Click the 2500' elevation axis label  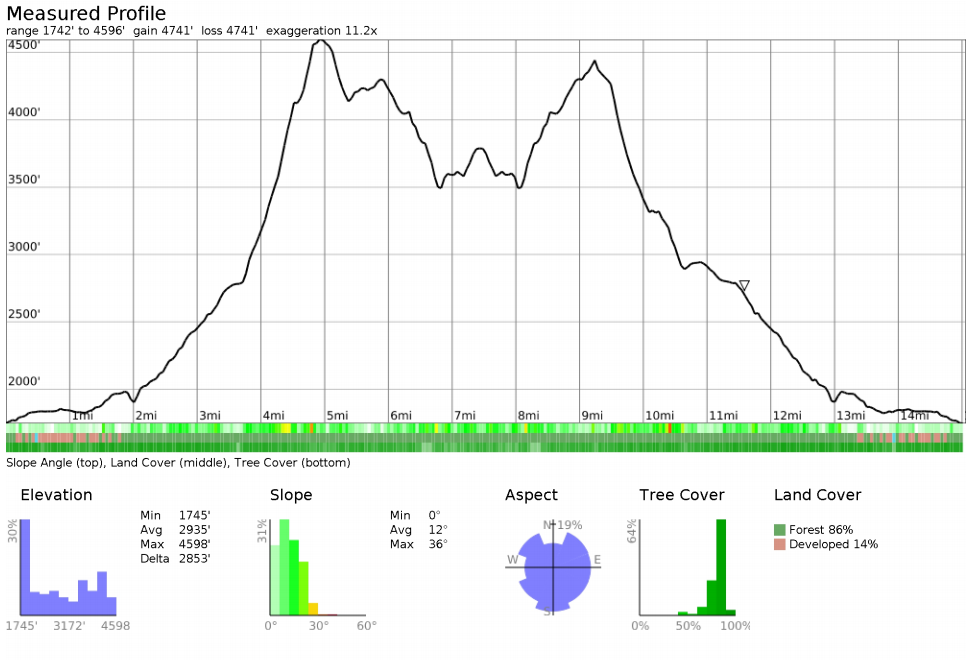[x=24, y=314]
